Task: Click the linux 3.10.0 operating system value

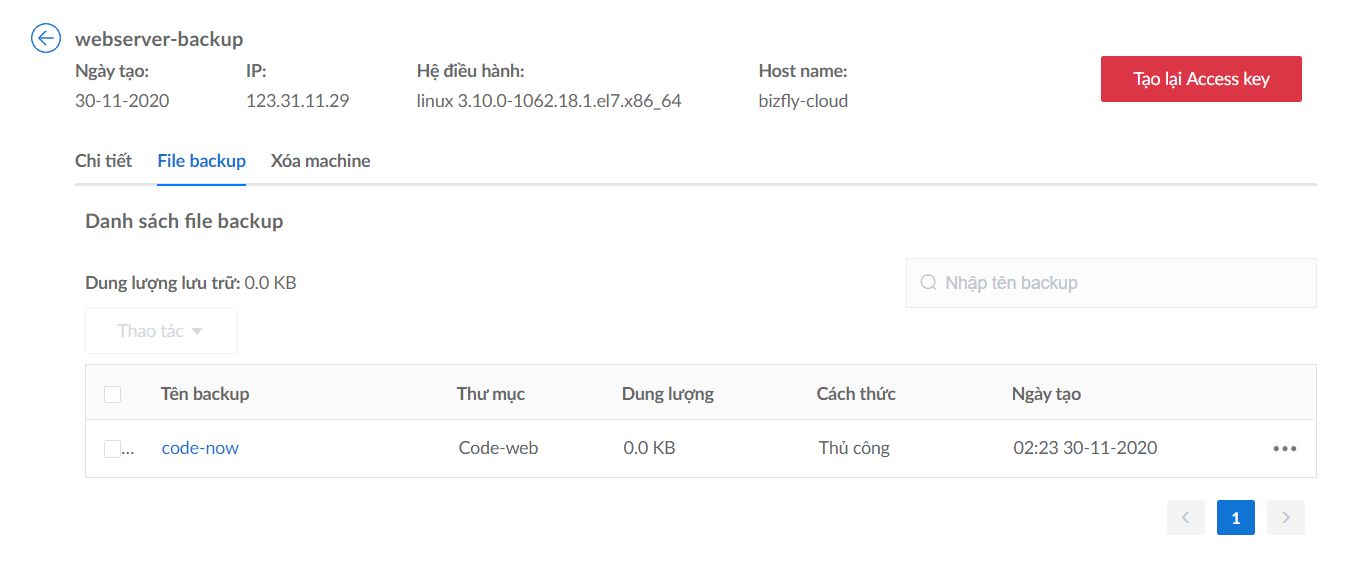Action: (x=549, y=101)
